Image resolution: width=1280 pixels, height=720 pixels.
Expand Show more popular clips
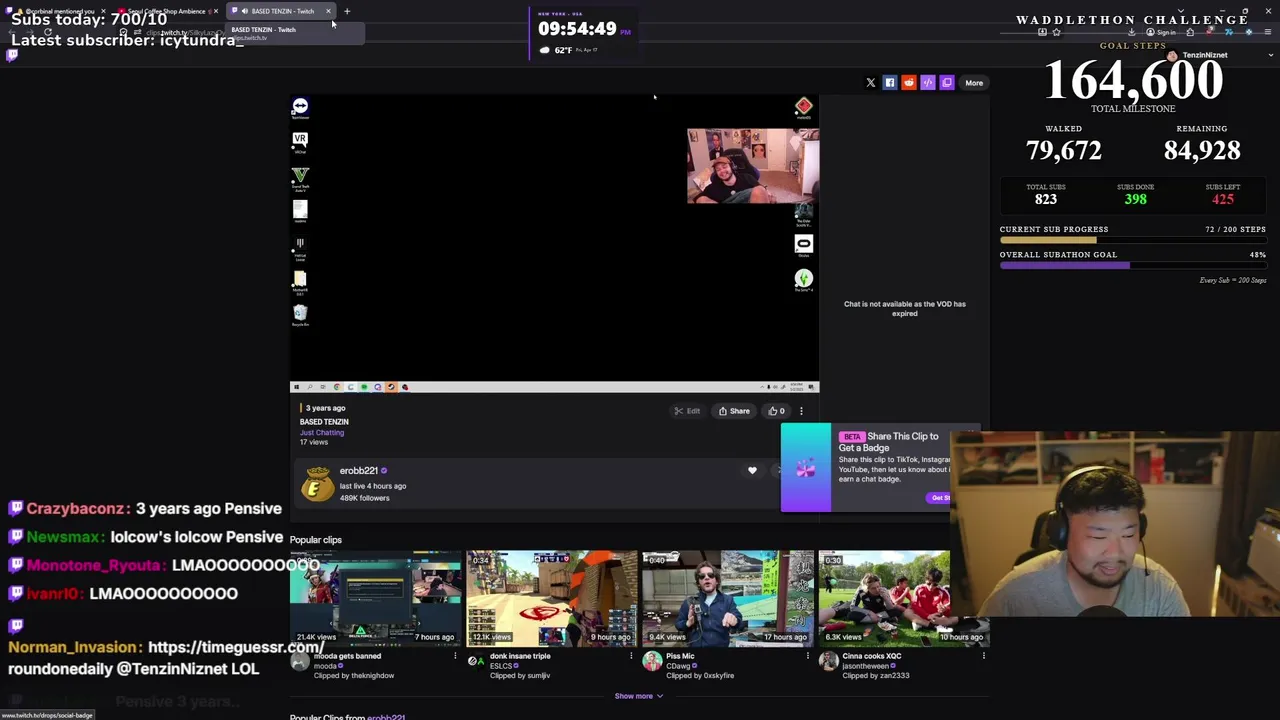coord(638,696)
